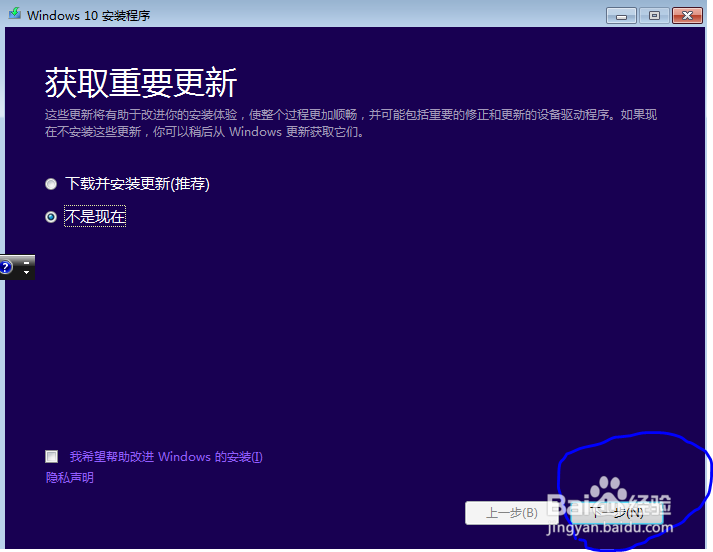Open the help widget dropdown arrow

pos(26,272)
